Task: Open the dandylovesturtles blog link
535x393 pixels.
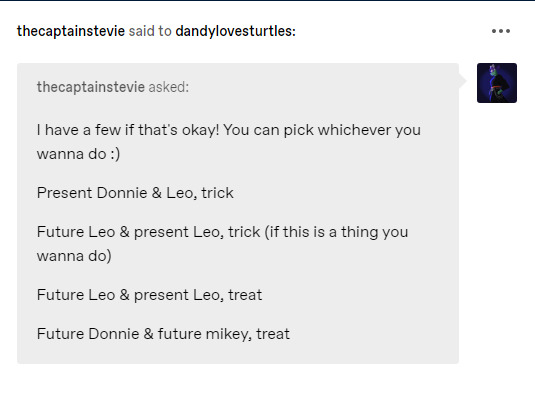Action: tap(235, 31)
